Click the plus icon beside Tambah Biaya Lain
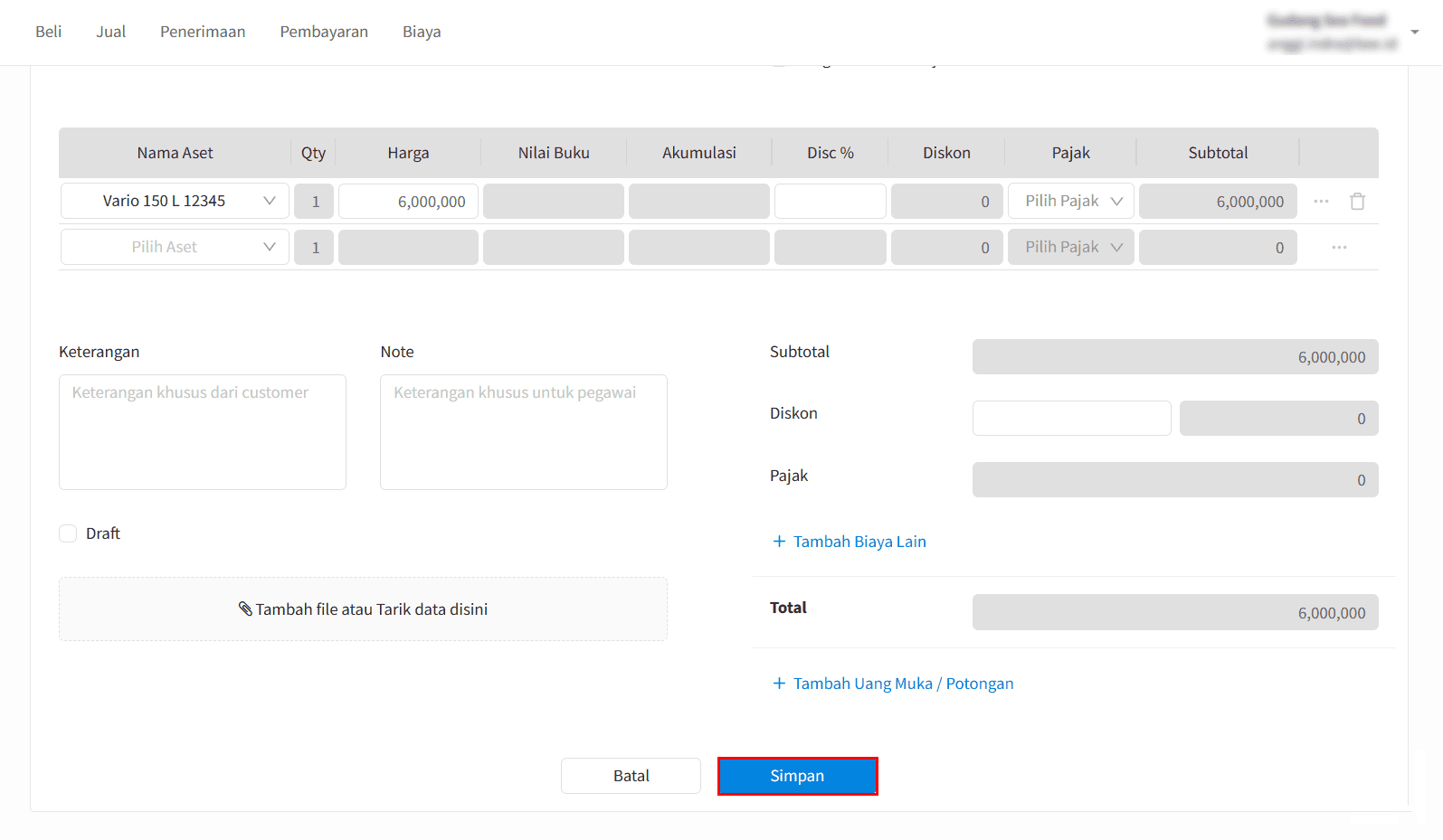 [x=779, y=542]
